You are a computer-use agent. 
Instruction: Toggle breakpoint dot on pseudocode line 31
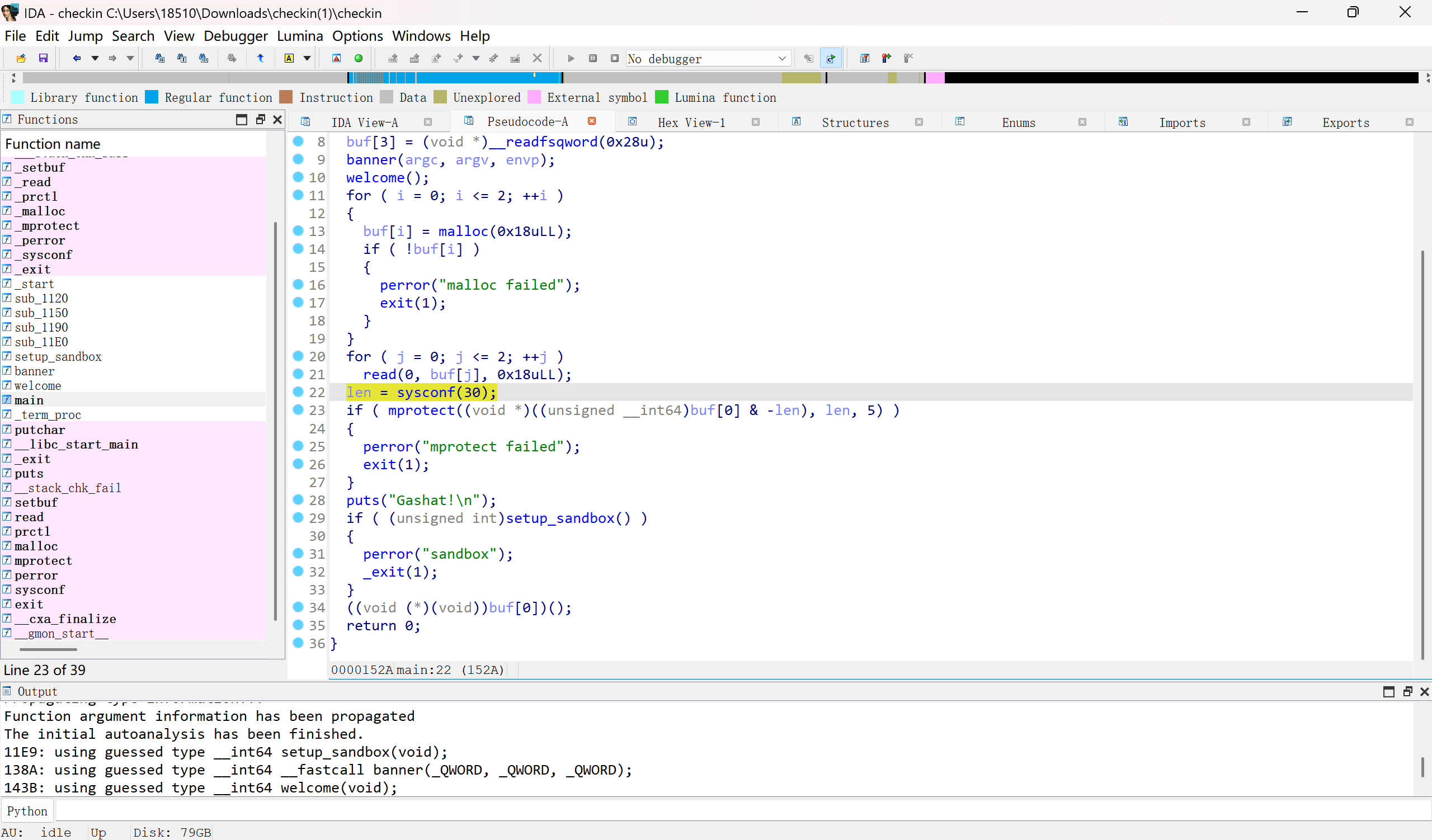[298, 553]
